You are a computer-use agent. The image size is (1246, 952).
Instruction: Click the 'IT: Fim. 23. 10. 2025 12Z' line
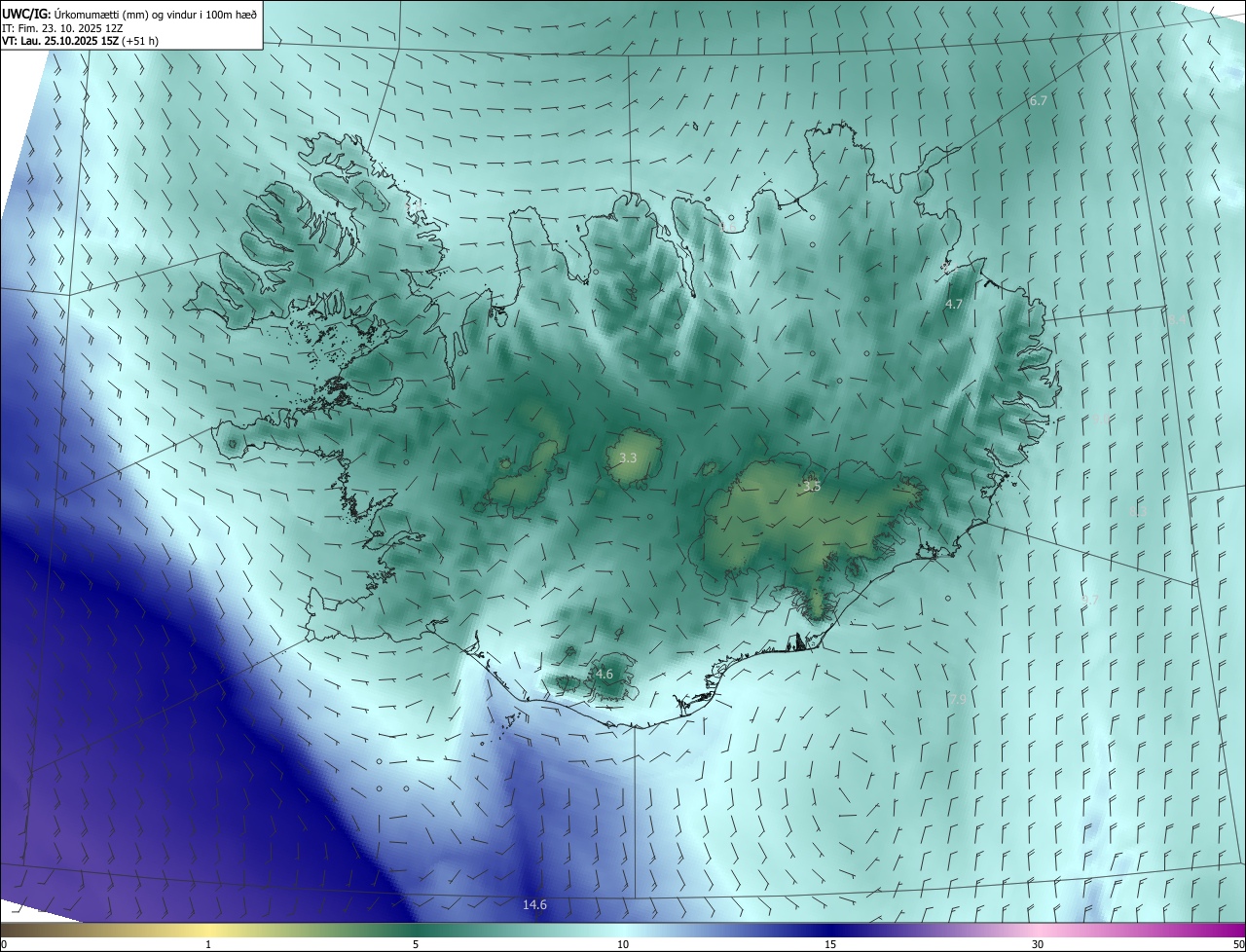pyautogui.click(x=63, y=27)
